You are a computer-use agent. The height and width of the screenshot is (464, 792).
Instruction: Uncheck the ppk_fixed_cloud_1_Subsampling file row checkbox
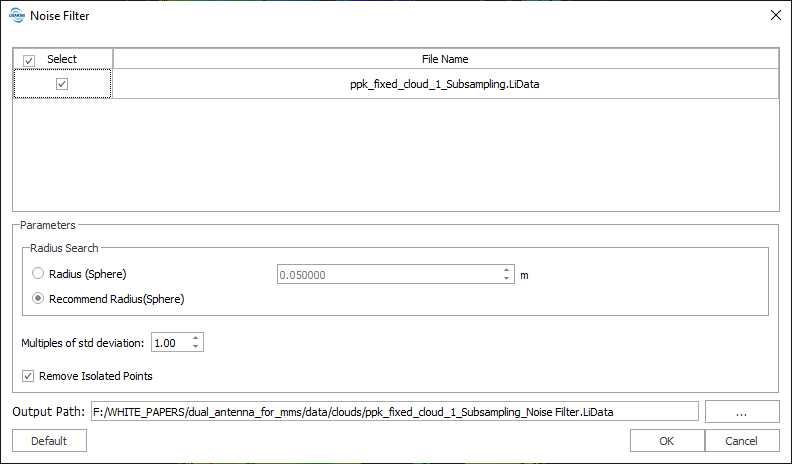62,85
